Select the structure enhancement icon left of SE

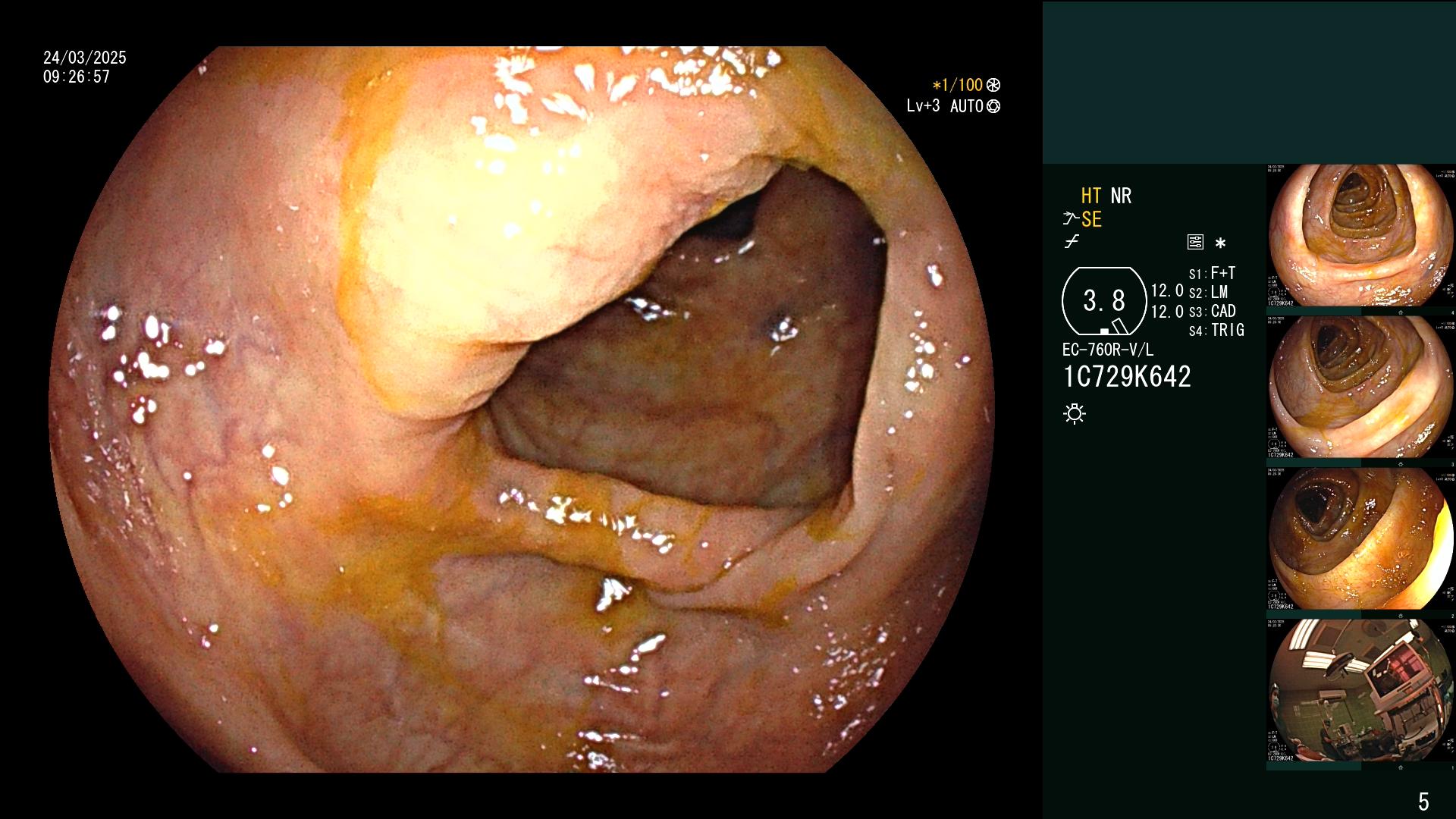(x=1071, y=219)
